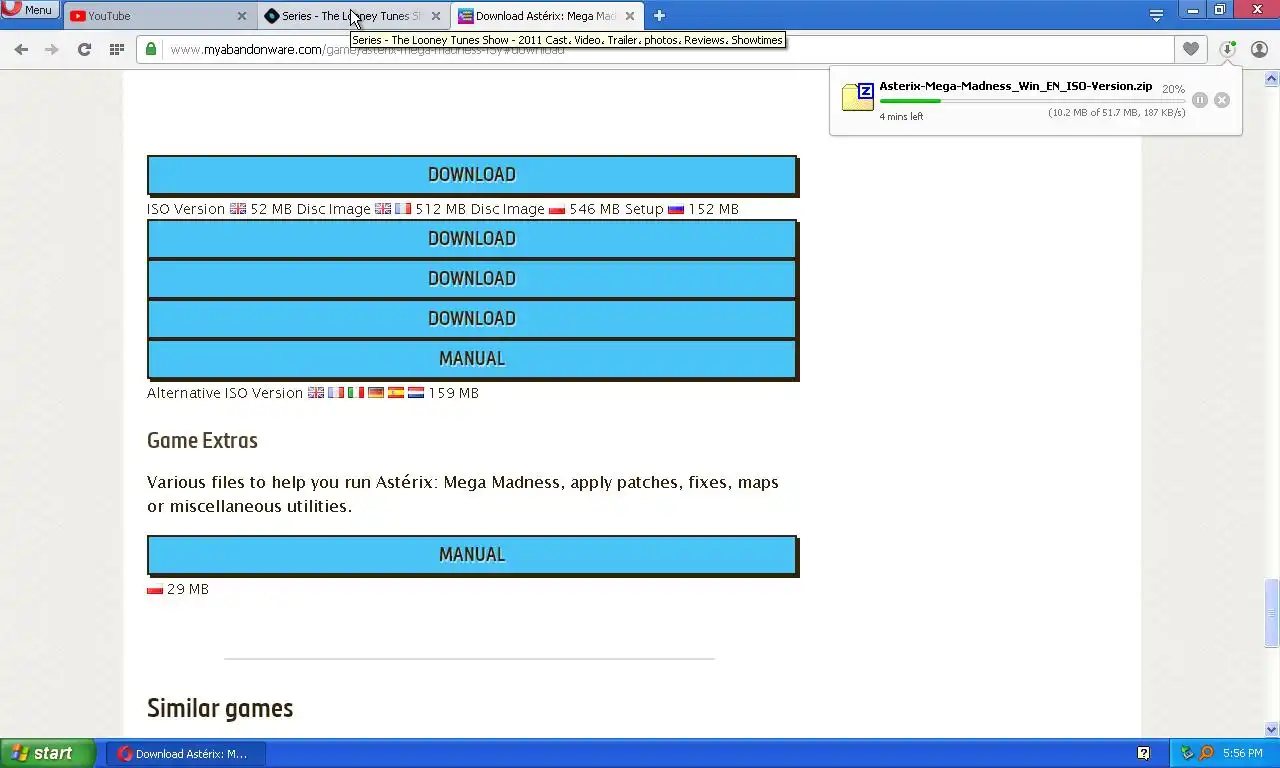This screenshot has width=1280, height=768.
Task: Open a new tab with plus button
Action: (659, 15)
